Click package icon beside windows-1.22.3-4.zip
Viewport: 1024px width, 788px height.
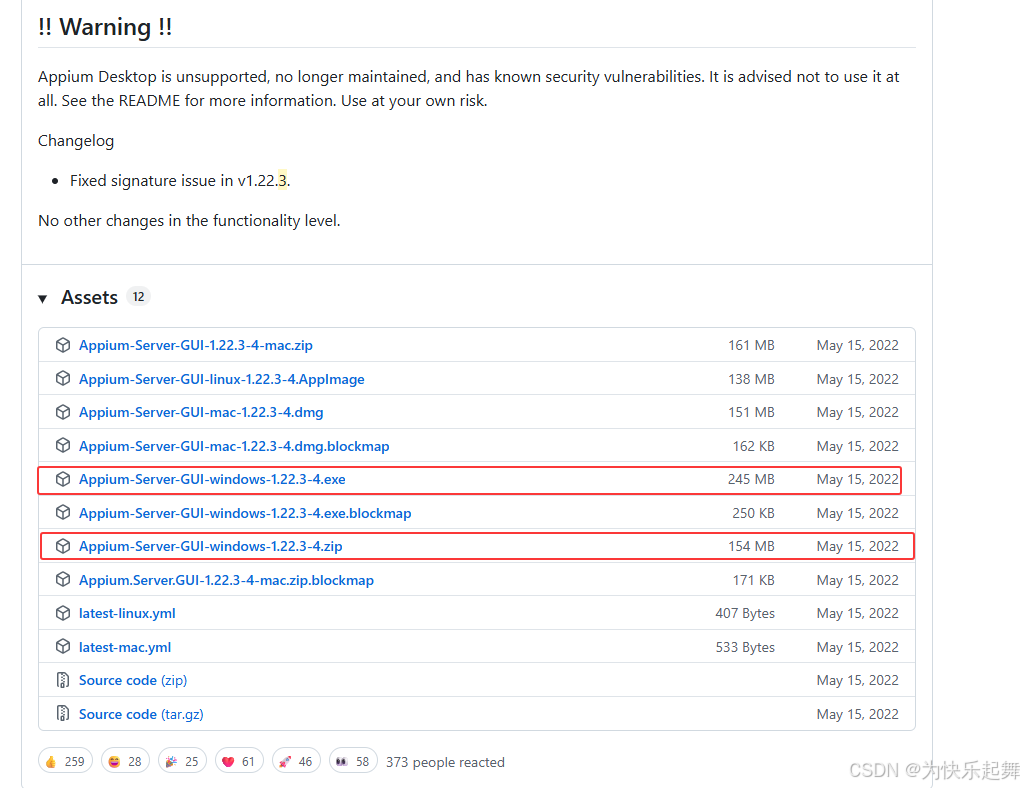click(63, 546)
